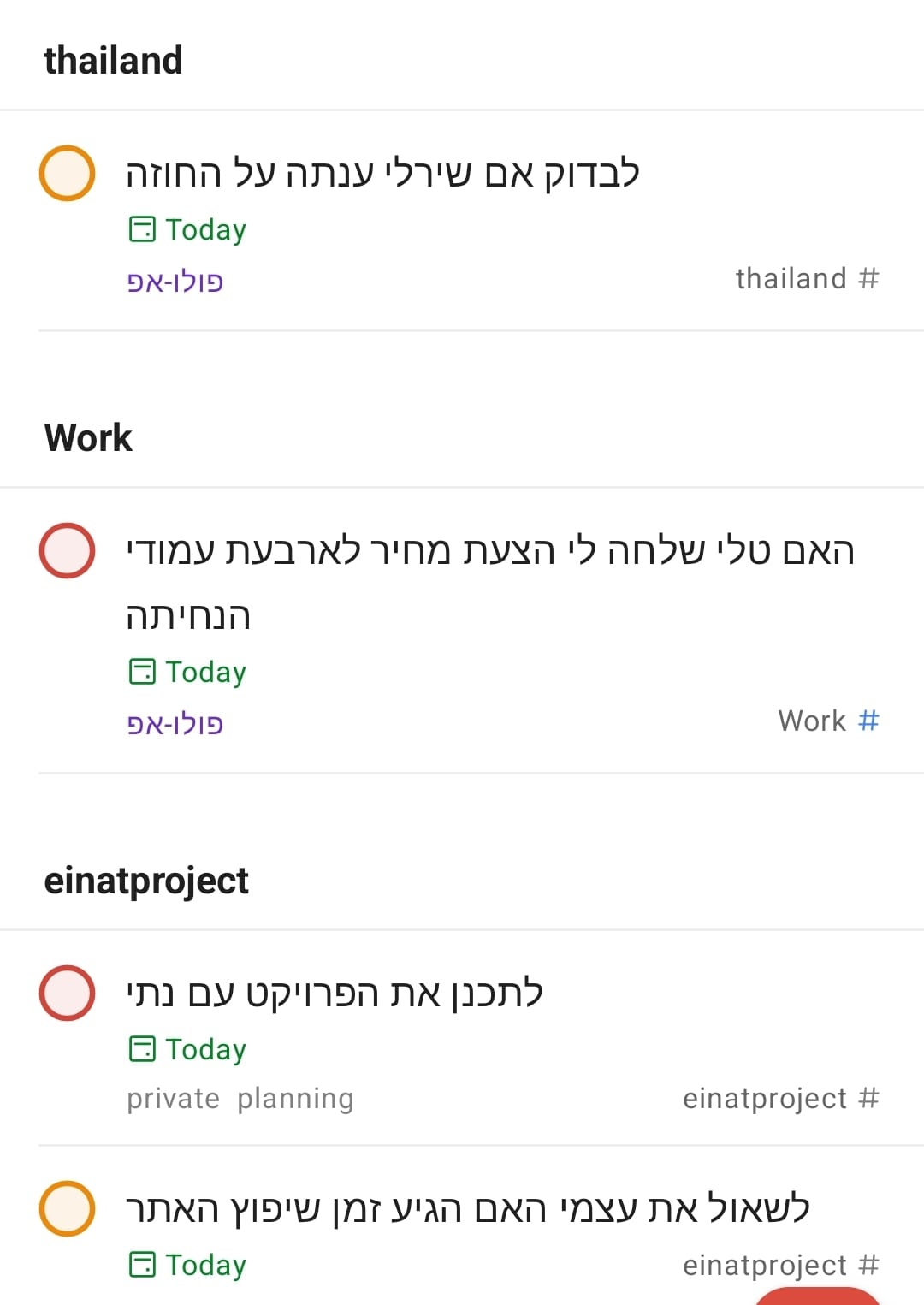Click the calendar icon on the נתי project task

142,1049
